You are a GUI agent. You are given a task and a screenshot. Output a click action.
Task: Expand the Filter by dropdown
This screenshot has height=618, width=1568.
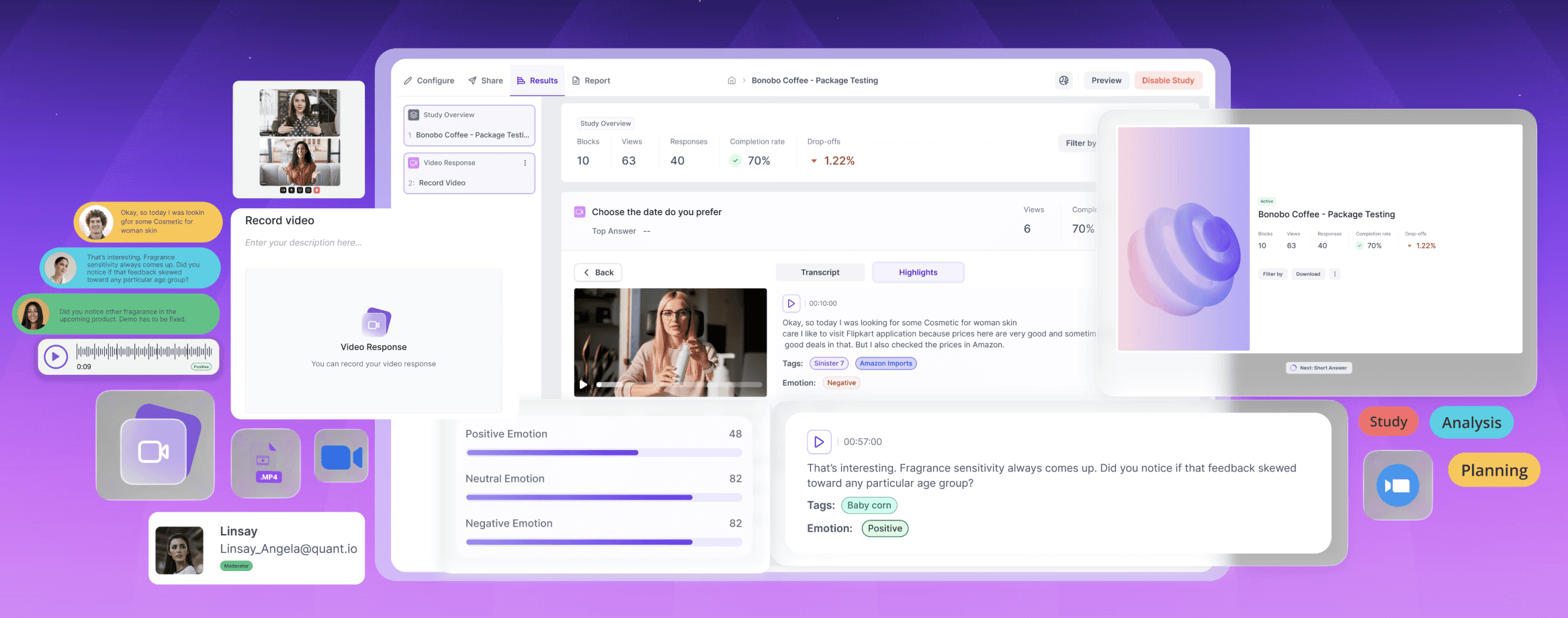point(1080,143)
